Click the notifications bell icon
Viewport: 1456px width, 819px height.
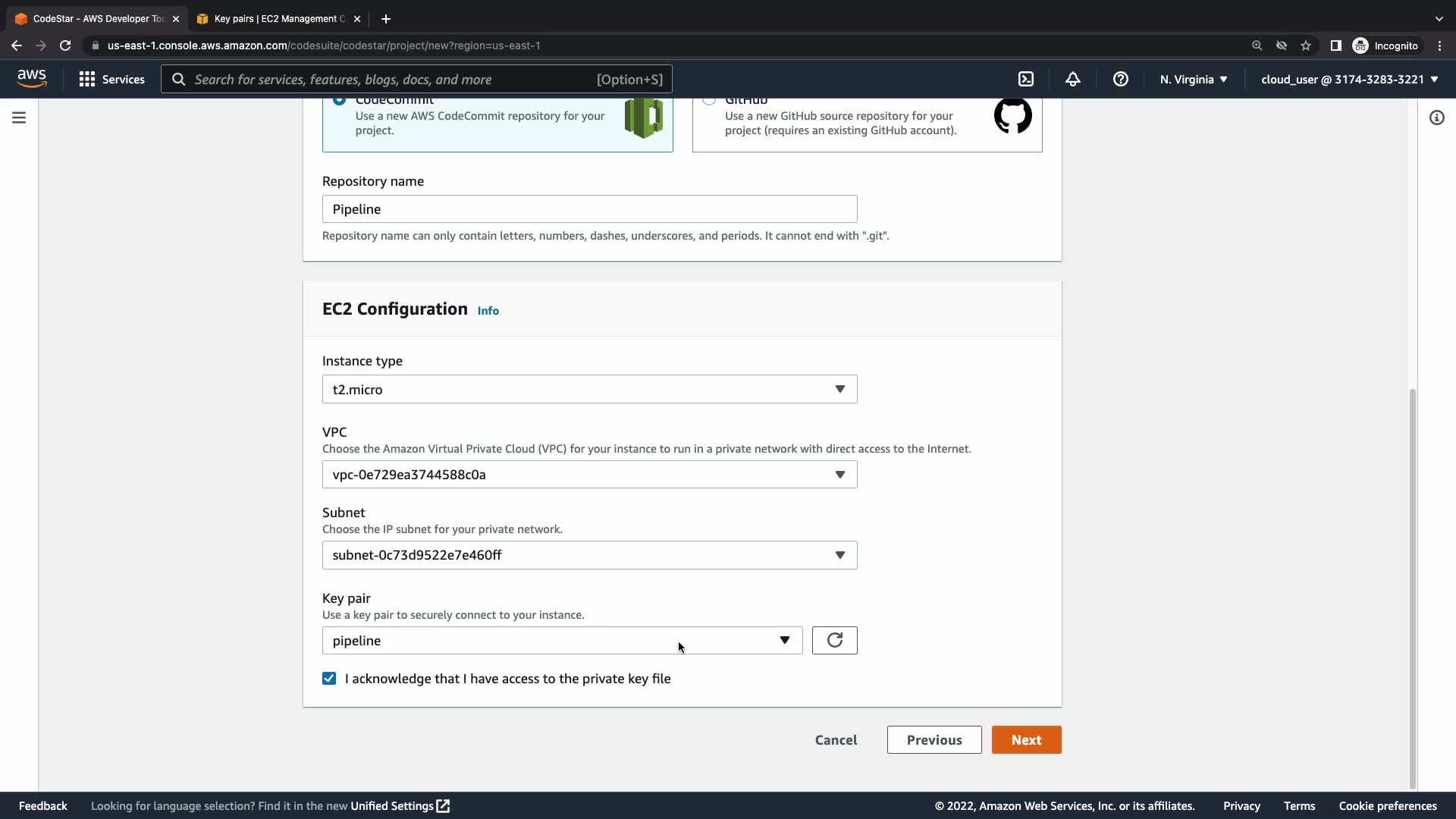(1072, 79)
